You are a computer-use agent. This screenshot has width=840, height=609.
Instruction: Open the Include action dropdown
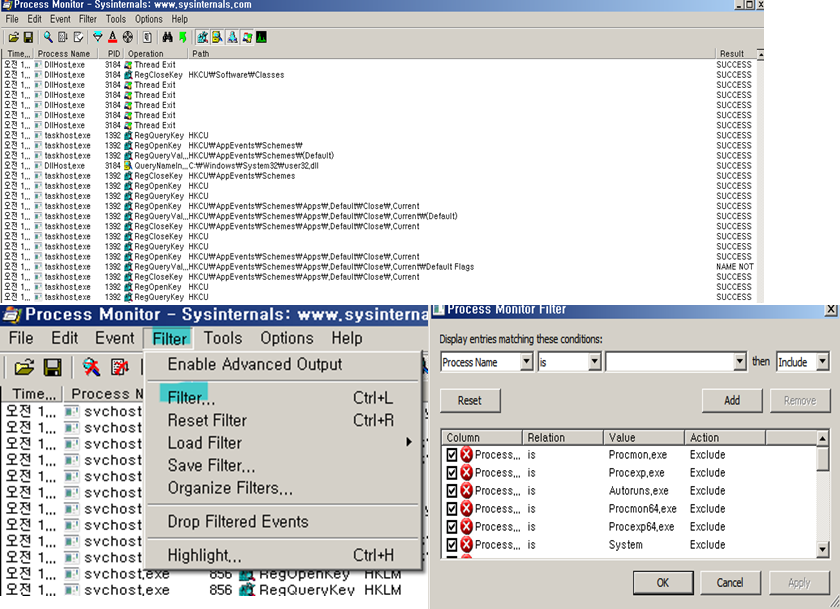[x=822, y=362]
